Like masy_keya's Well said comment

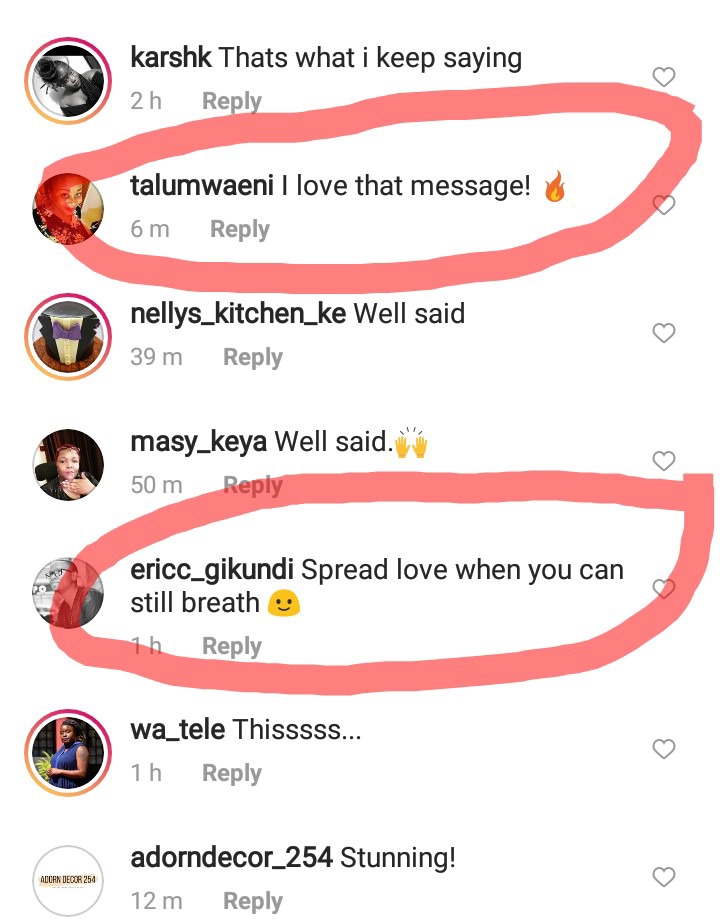(663, 461)
